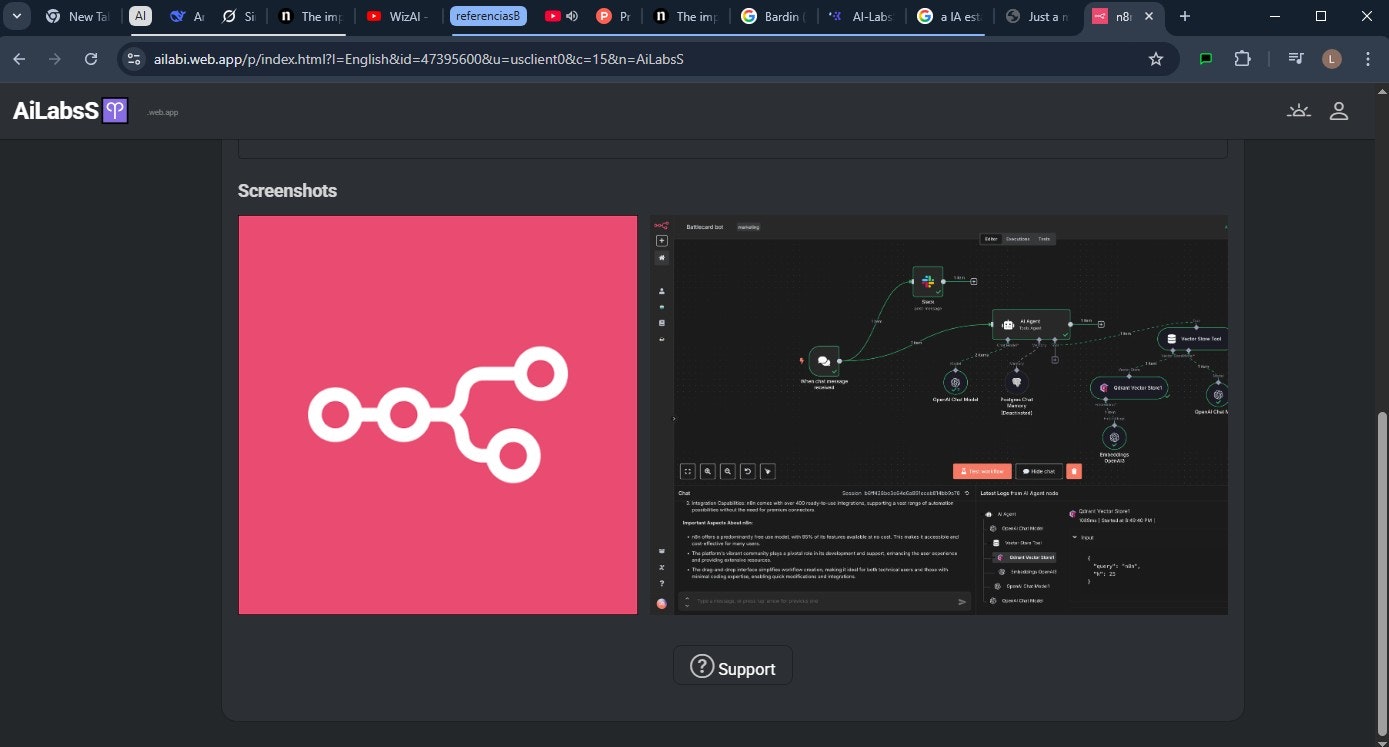Click the site information icon in address bar

[x=135, y=59]
